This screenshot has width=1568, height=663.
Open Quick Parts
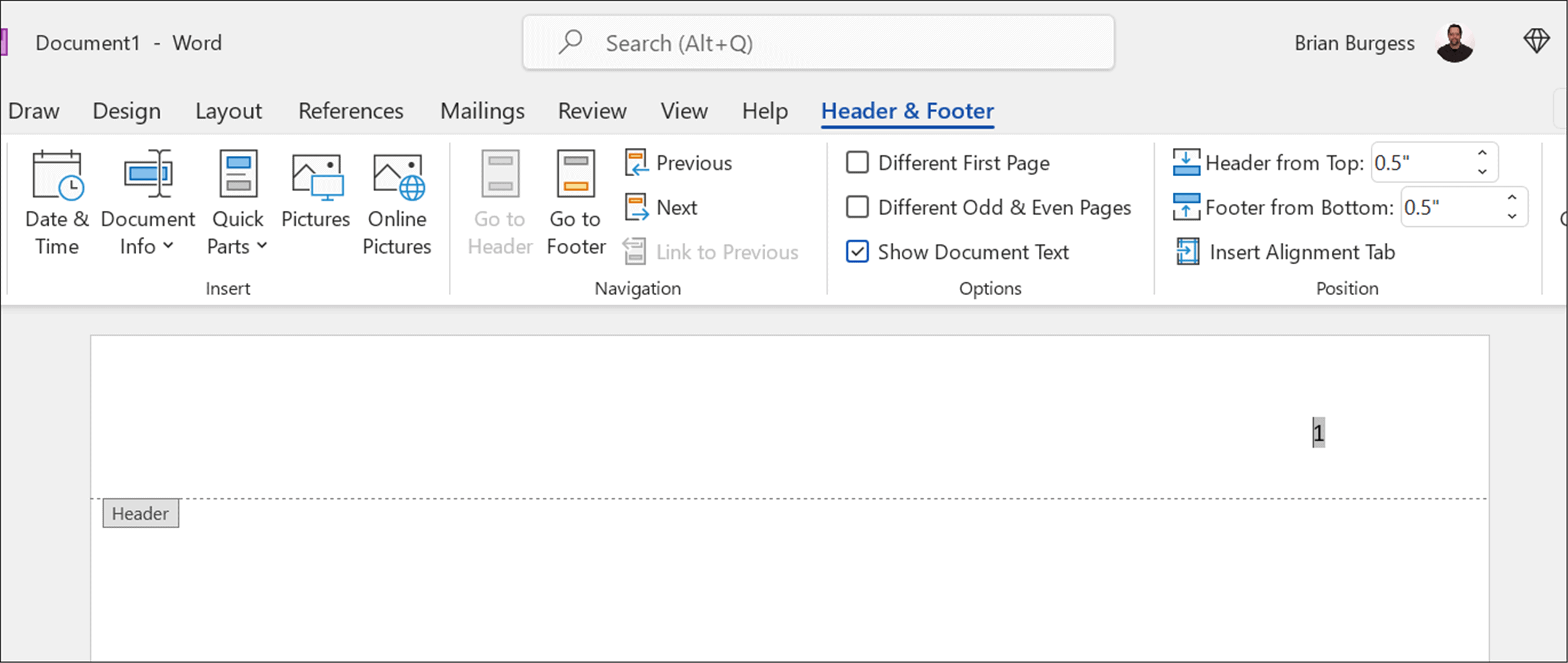pyautogui.click(x=237, y=197)
